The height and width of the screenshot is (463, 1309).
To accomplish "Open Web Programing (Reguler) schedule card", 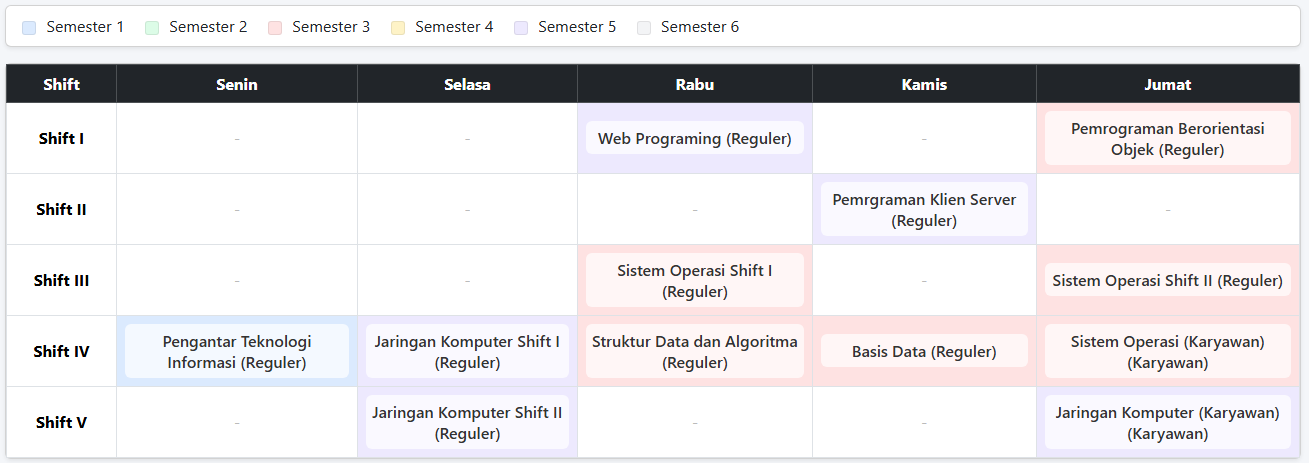I will click(695, 138).
